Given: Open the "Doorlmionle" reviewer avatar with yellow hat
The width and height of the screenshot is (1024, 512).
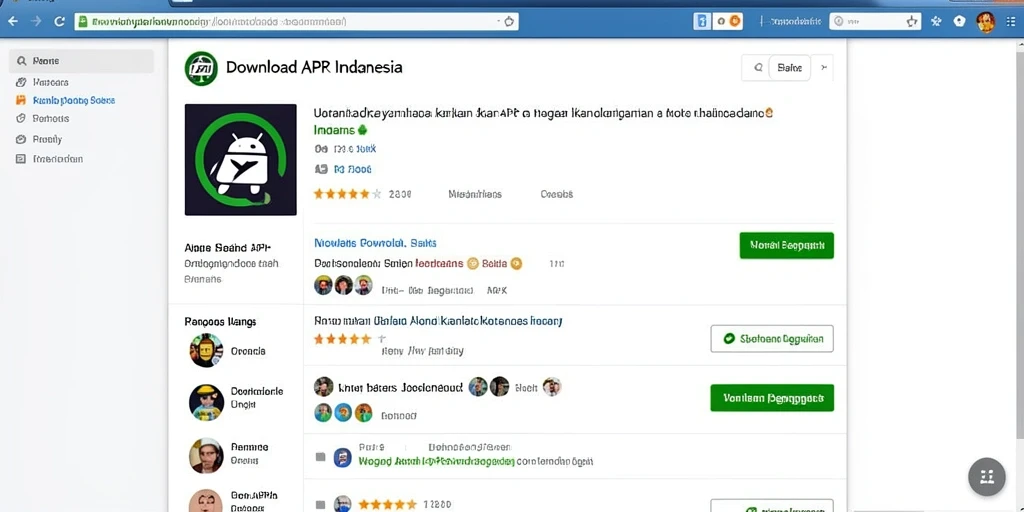Looking at the screenshot, I should [206, 402].
